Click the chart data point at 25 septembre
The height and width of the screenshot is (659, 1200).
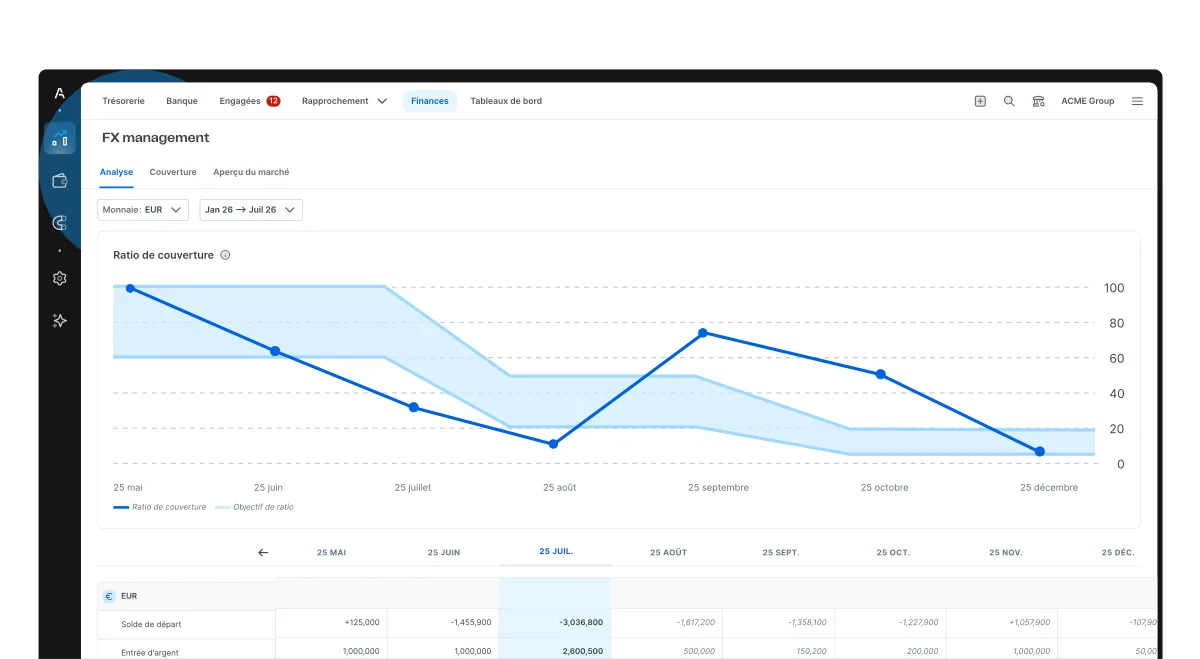click(x=703, y=333)
